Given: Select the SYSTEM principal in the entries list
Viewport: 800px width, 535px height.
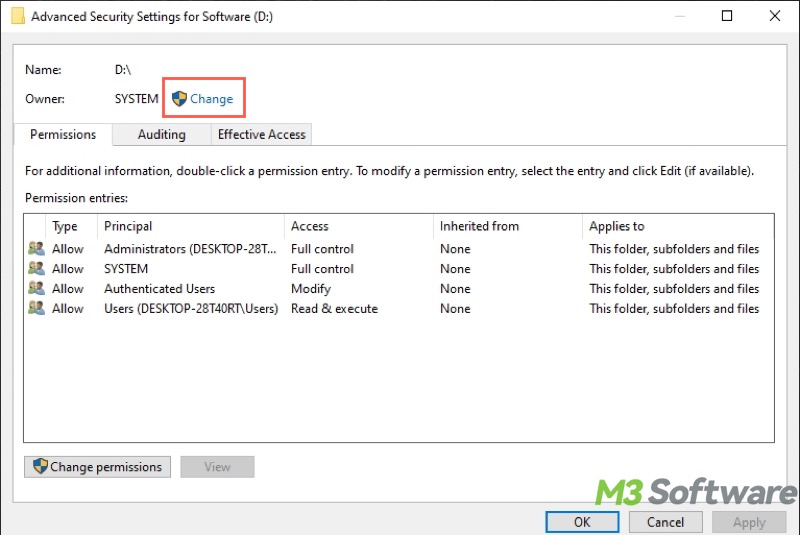Looking at the screenshot, I should pyautogui.click(x=126, y=269).
